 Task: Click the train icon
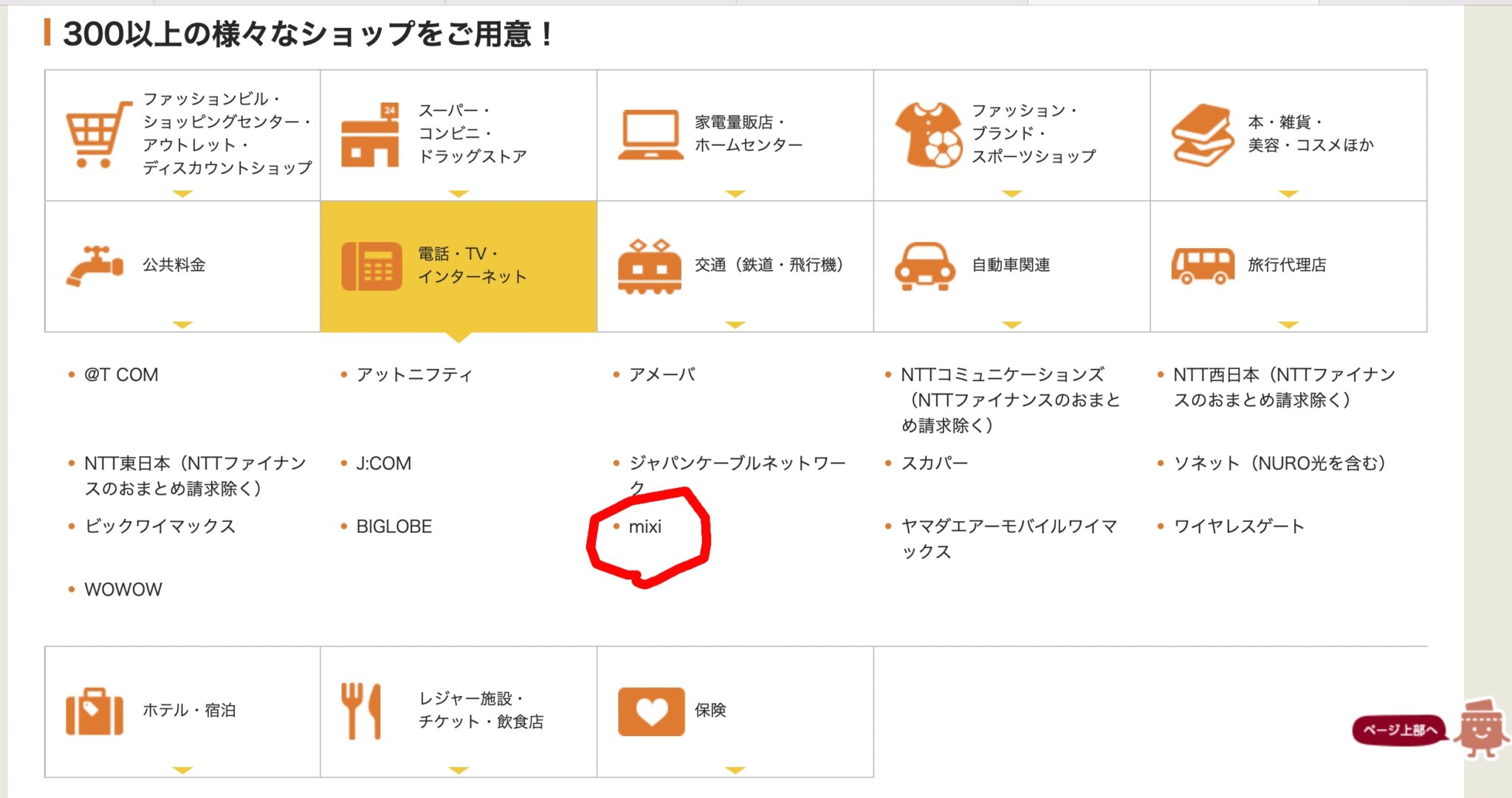click(x=650, y=266)
